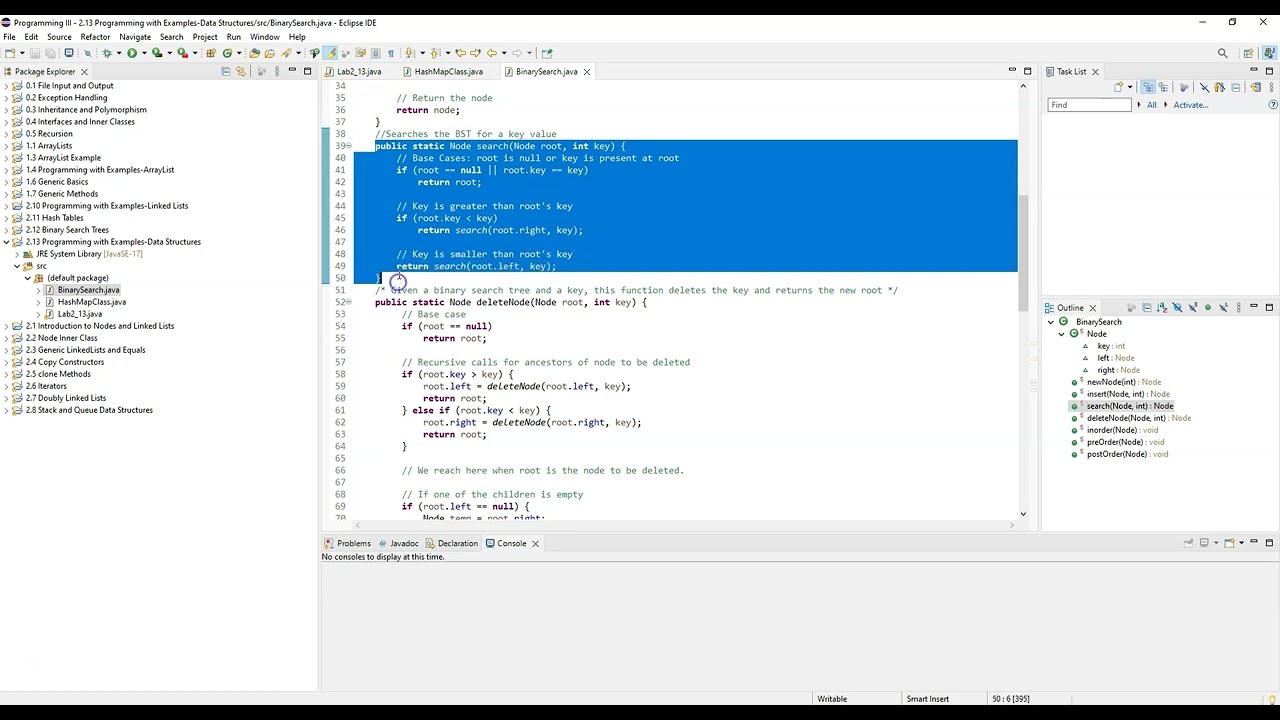
Task: Close the BinarySearch.java editor tab
Action: (587, 72)
